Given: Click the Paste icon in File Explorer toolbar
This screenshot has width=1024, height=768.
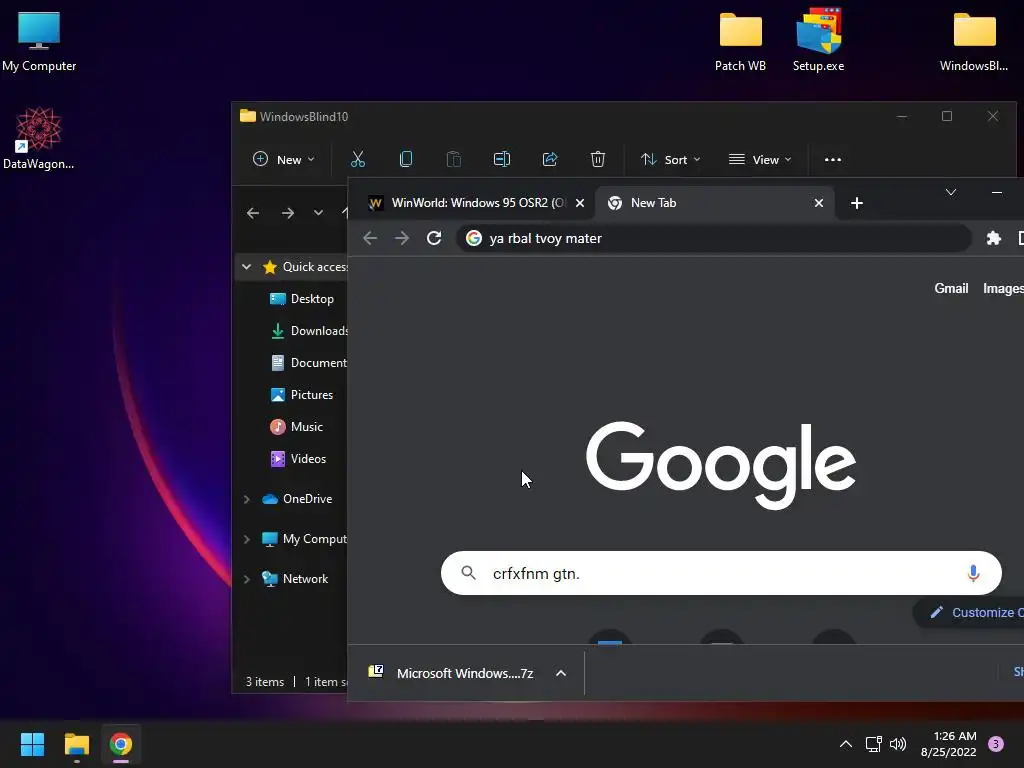Looking at the screenshot, I should click(453, 159).
